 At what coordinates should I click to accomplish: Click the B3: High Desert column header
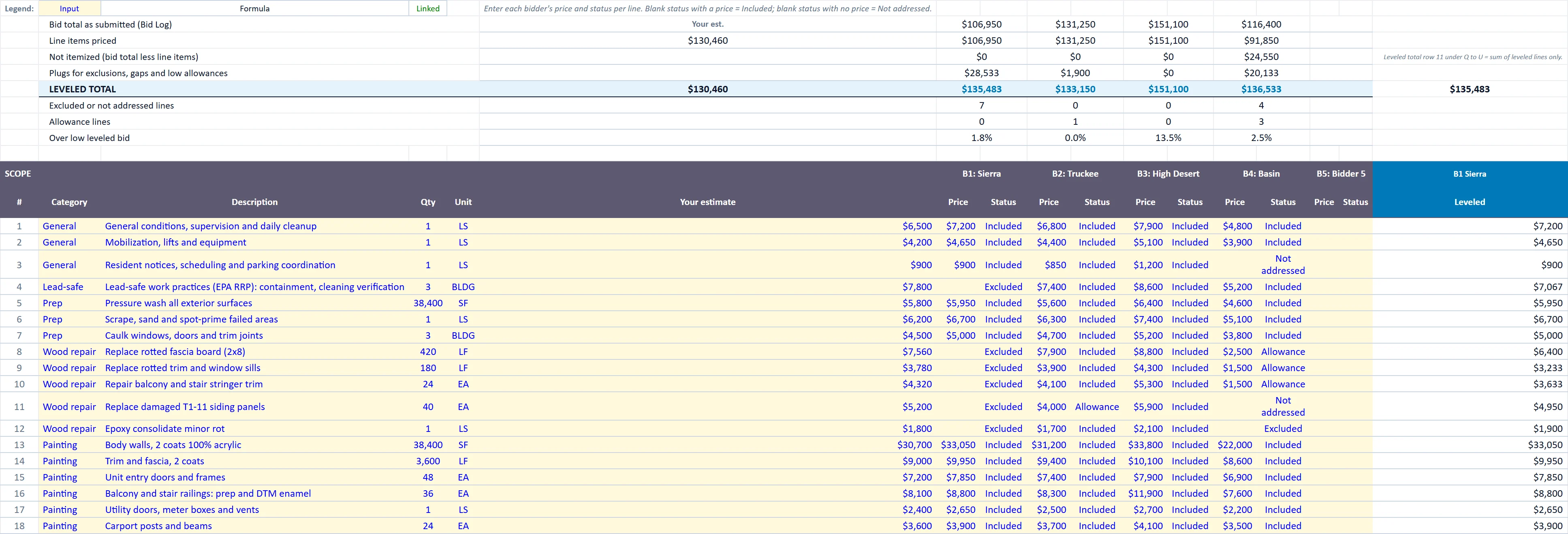(x=1168, y=173)
